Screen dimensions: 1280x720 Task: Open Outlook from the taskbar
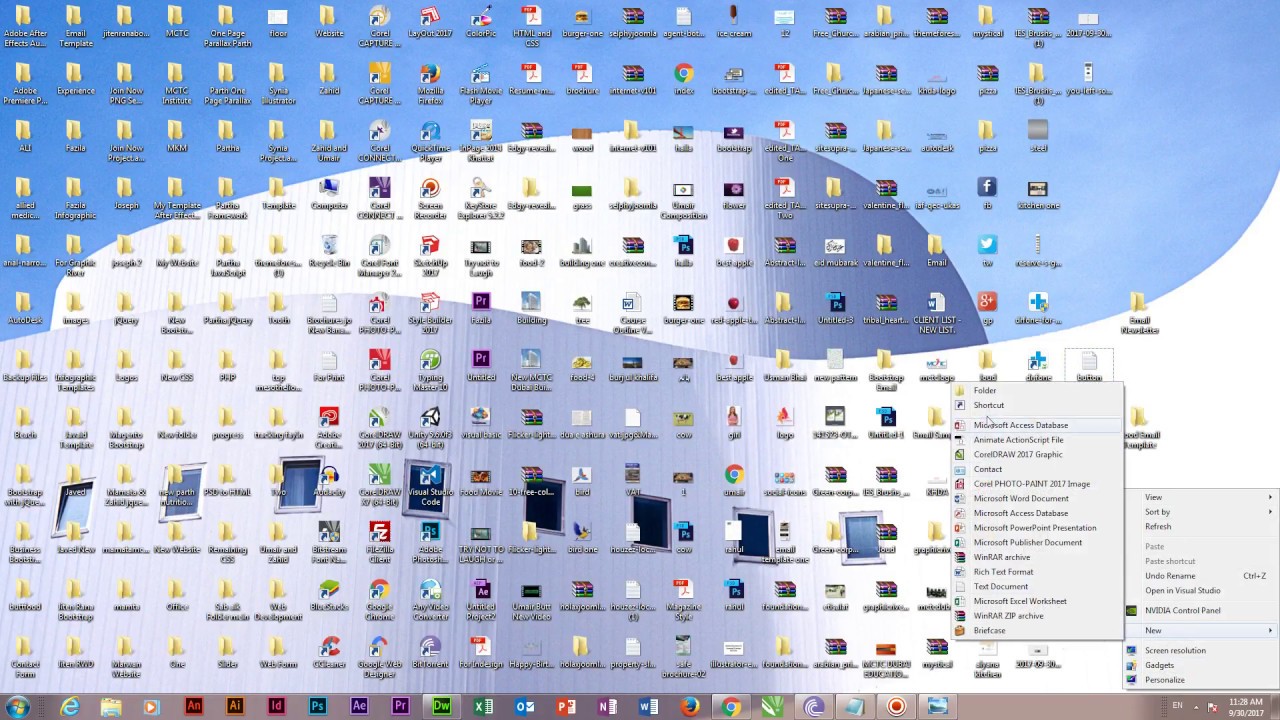[x=524, y=706]
